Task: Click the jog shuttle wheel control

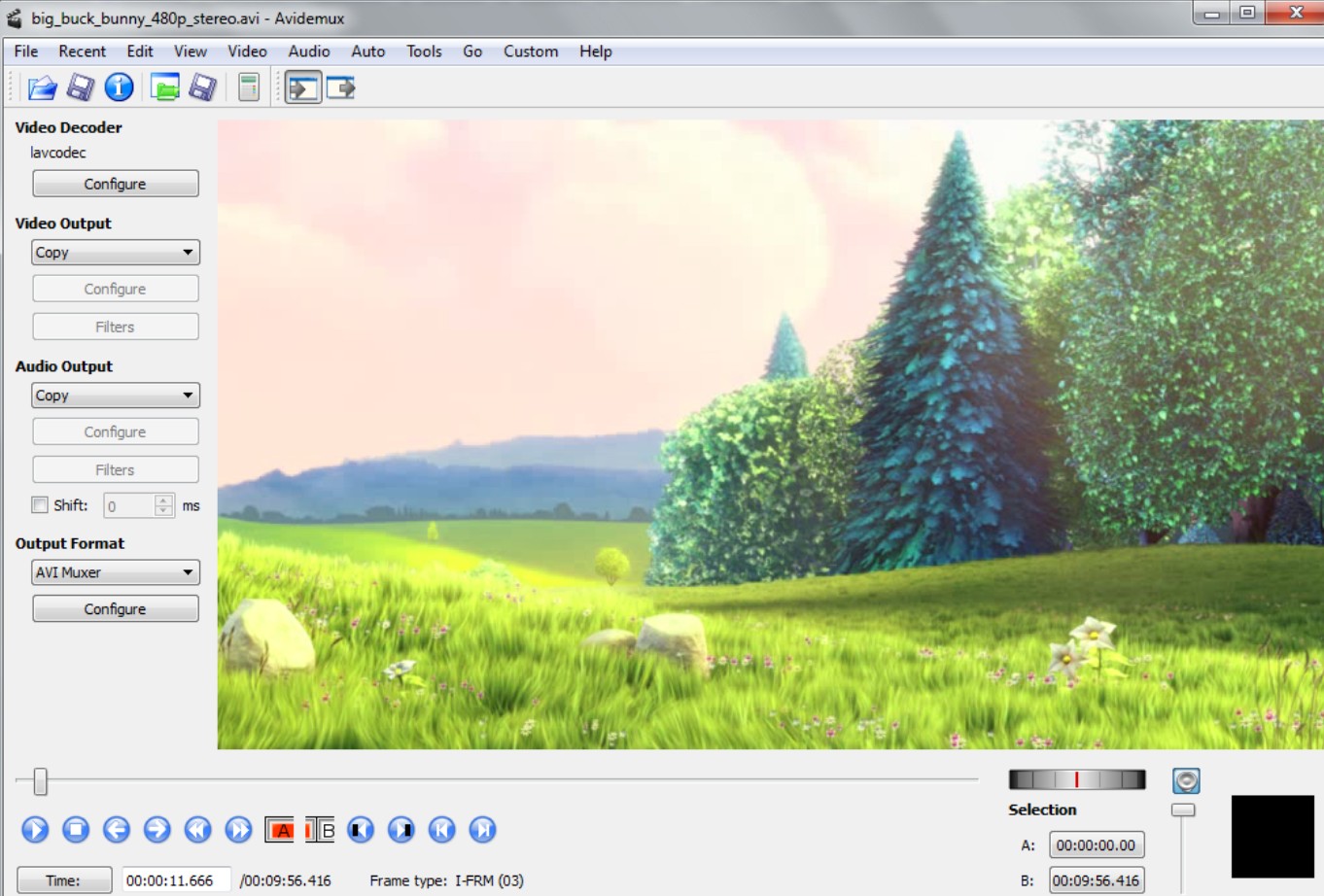Action: (x=1077, y=779)
